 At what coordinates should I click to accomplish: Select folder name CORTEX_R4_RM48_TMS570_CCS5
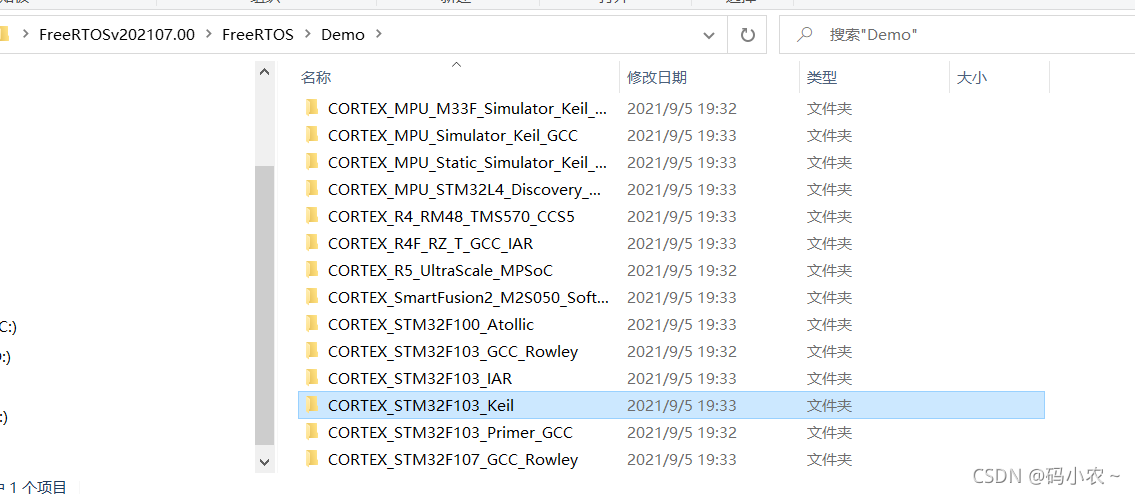click(451, 217)
